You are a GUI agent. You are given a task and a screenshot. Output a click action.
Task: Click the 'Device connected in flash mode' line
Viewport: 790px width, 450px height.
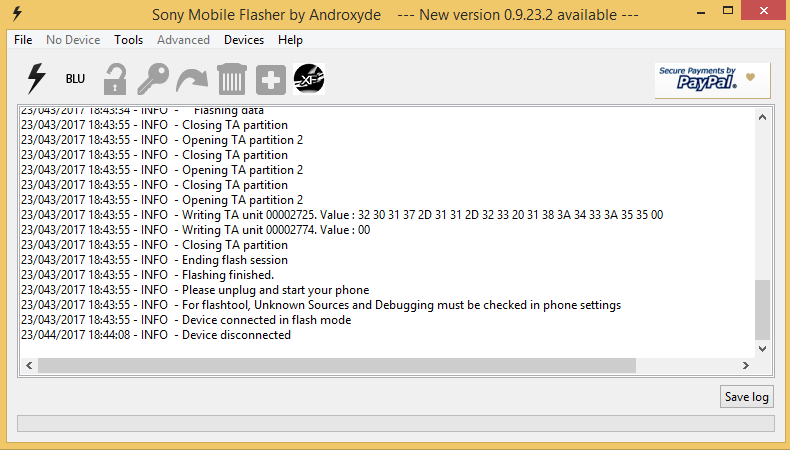click(186, 319)
